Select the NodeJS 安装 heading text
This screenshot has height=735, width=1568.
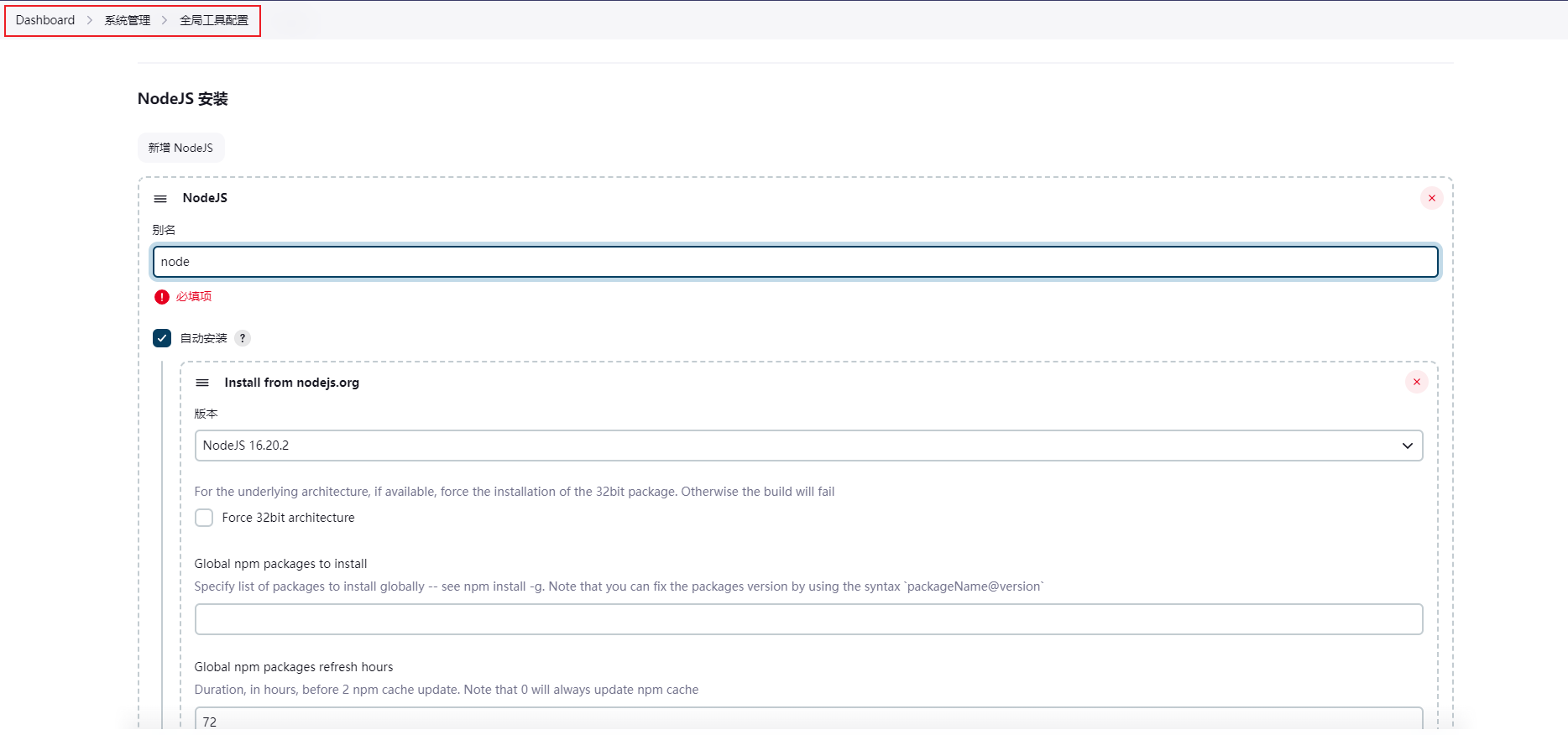tap(183, 99)
